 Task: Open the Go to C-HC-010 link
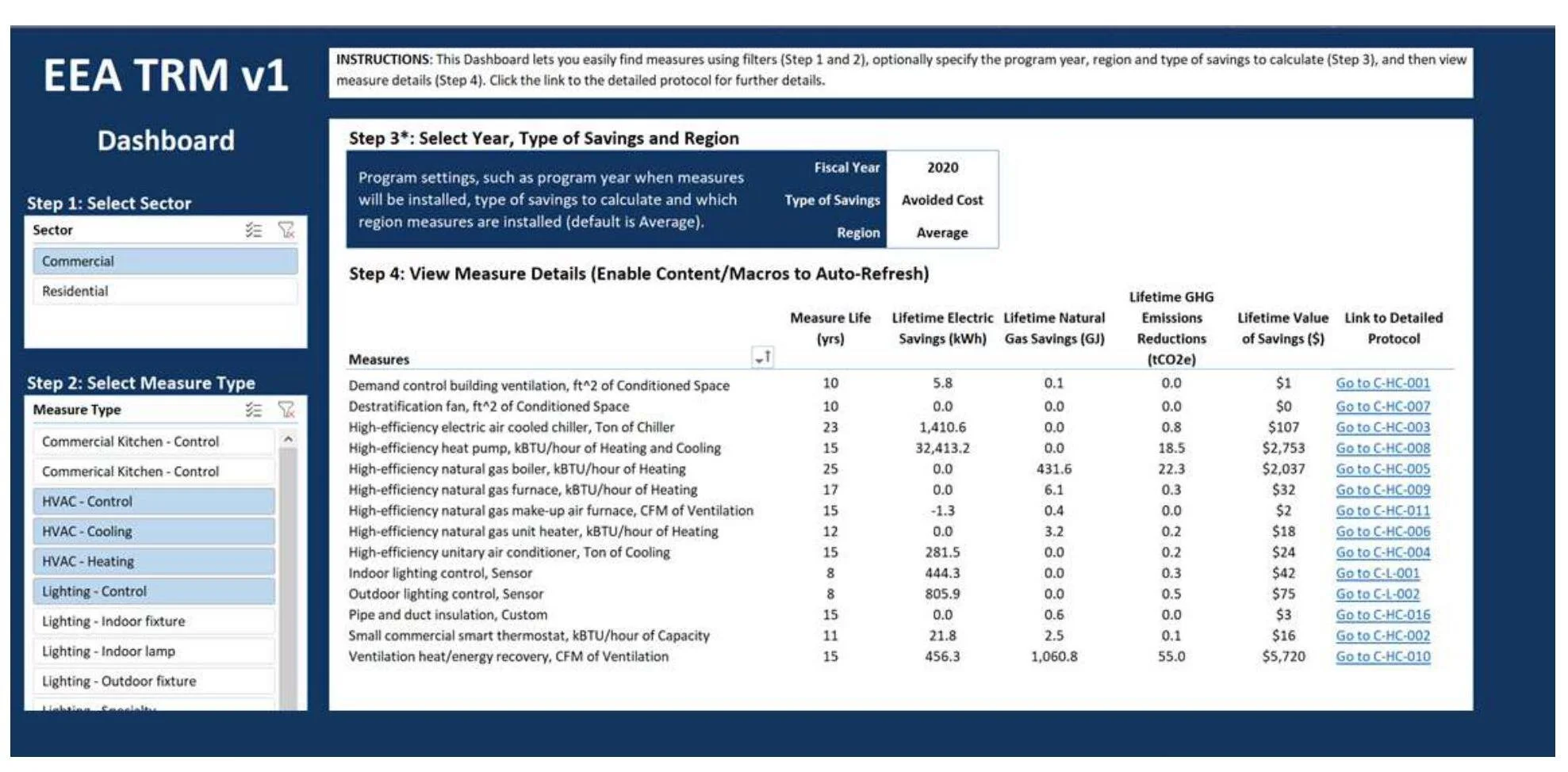click(1382, 657)
